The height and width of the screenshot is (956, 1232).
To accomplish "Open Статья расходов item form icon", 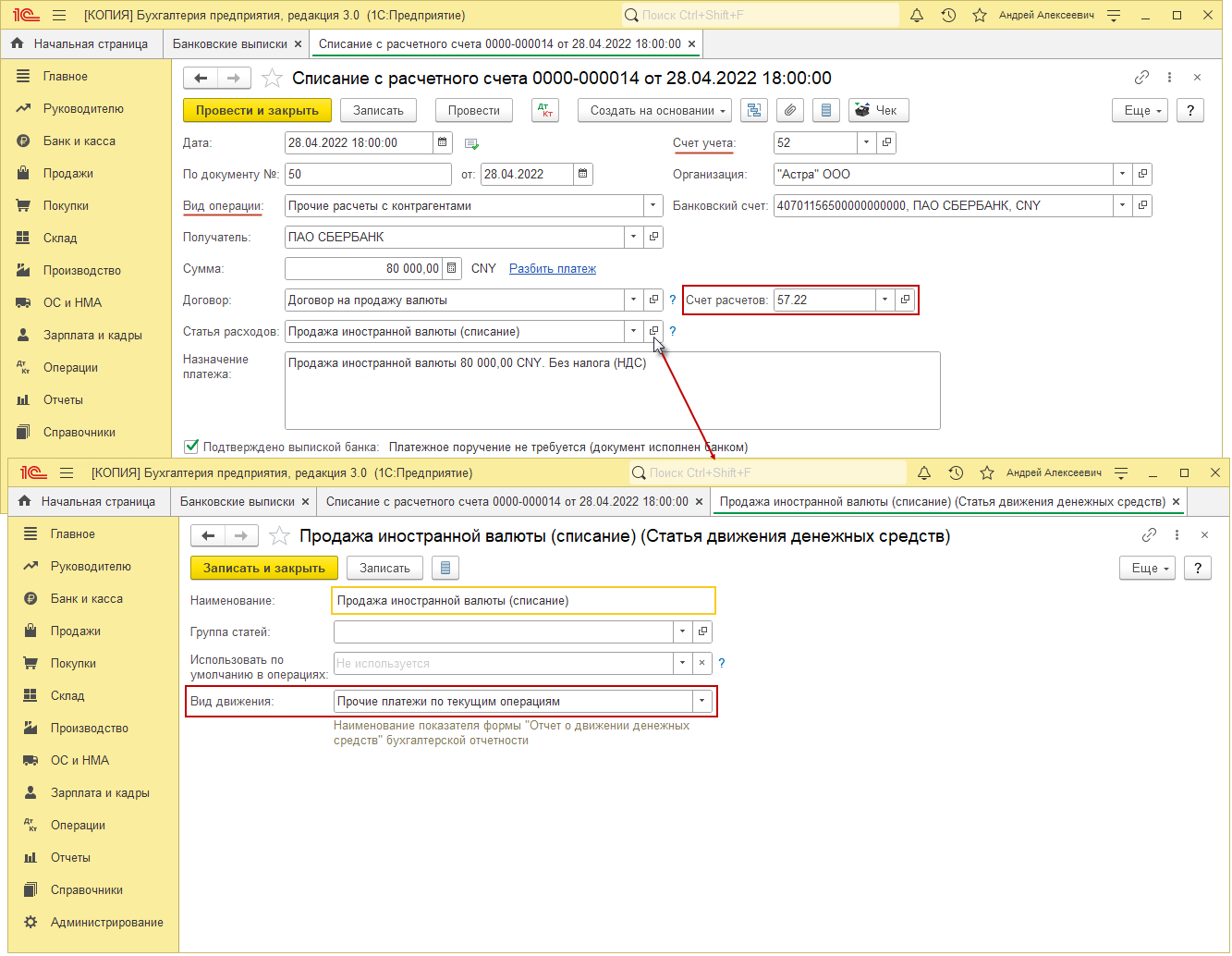I will point(653,331).
